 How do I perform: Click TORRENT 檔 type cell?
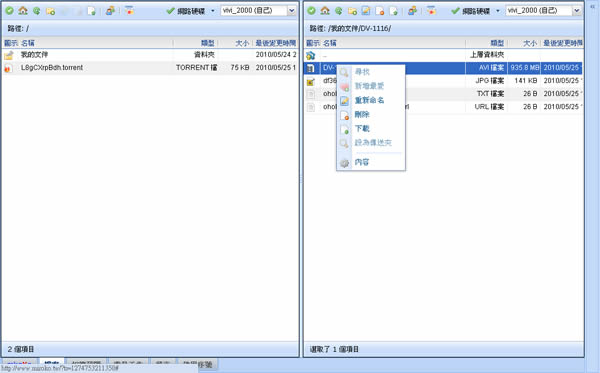click(196, 68)
